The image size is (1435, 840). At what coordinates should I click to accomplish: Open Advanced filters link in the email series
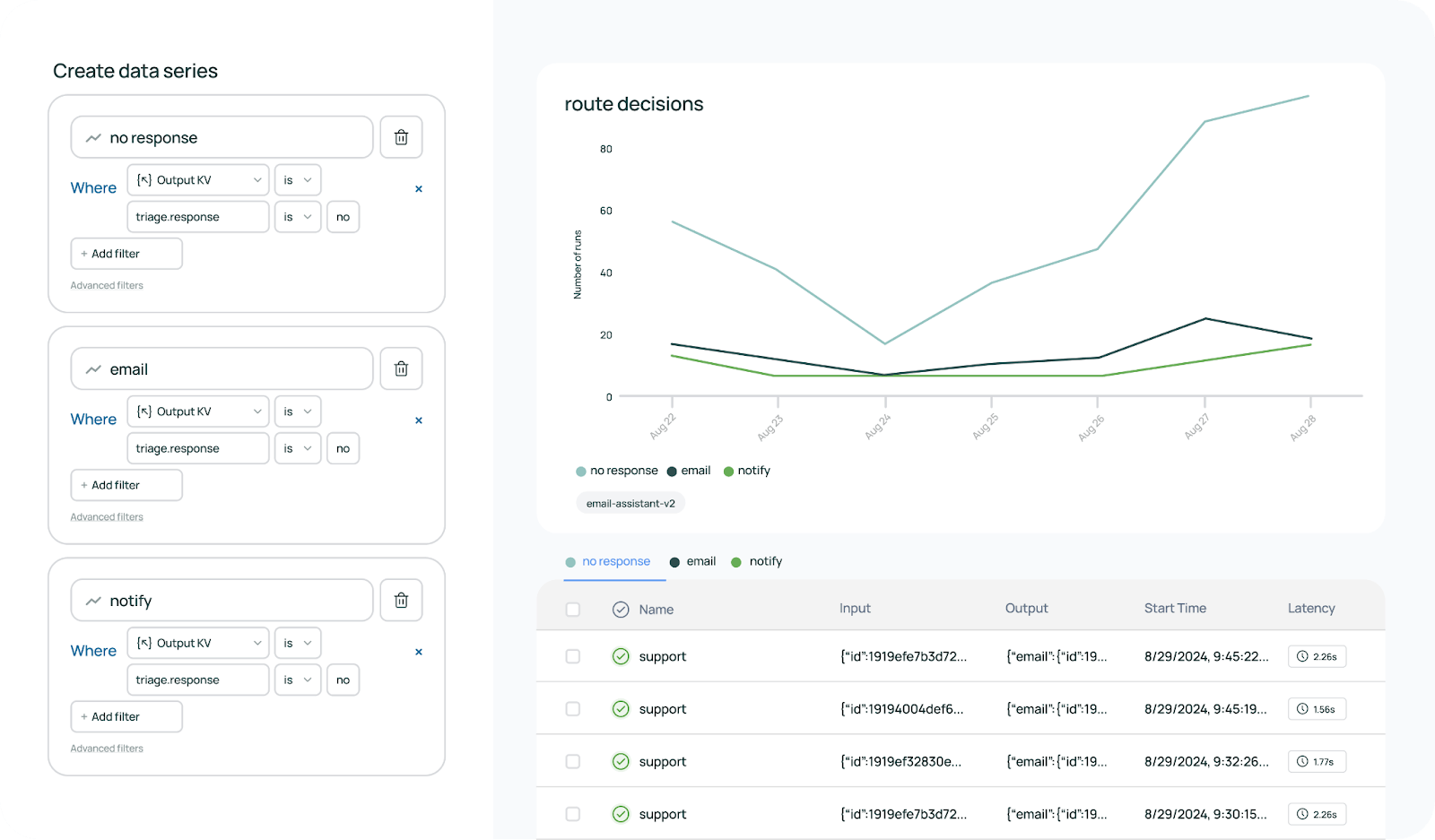coord(107,517)
